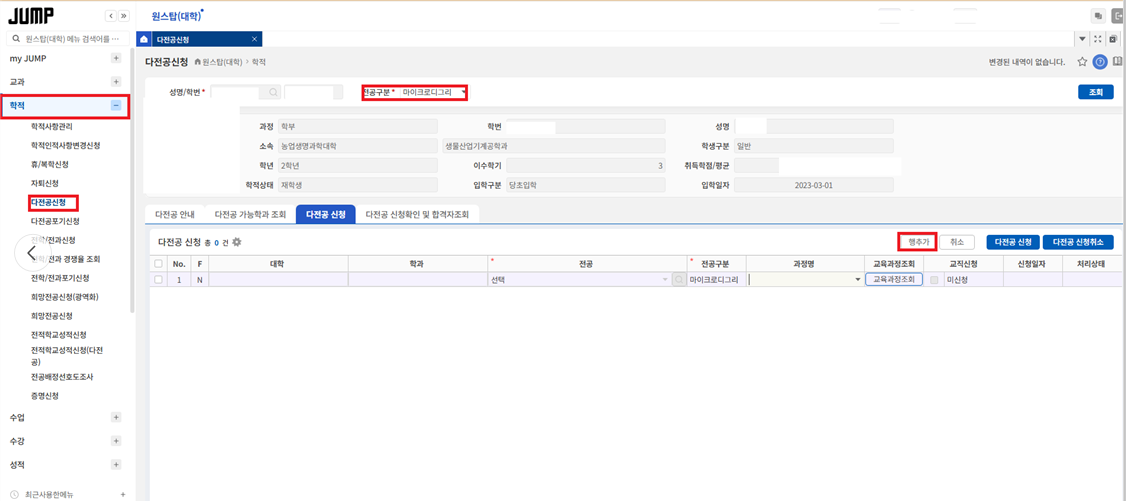Click the magnifier icon in 전공 cell
Screen dimensions: 1126x501
click(678, 280)
